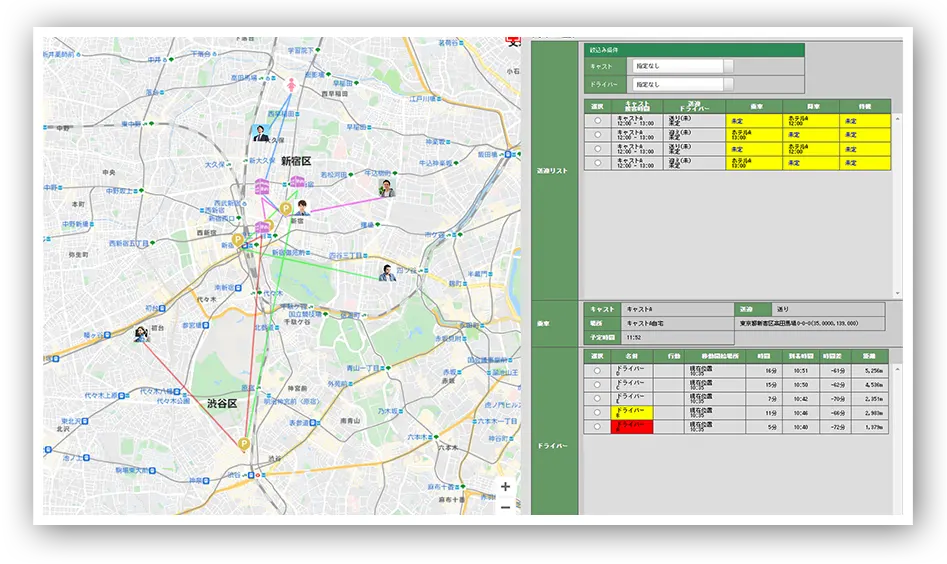Click the yellow highlighted ドライバー name cell
Image resolution: width=947 pixels, height=564 pixels.
(x=632, y=413)
